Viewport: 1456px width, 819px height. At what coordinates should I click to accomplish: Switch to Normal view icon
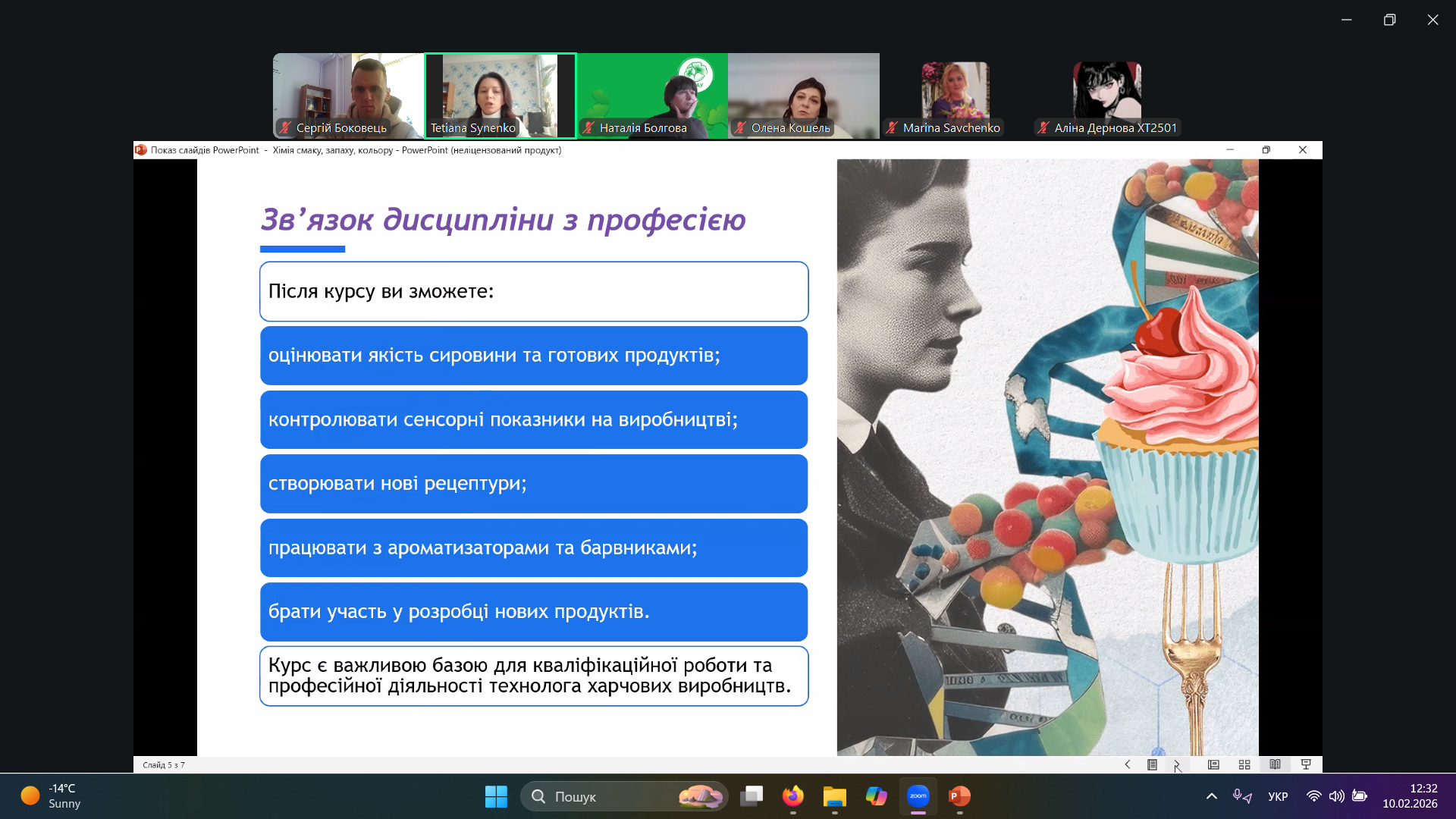tap(1213, 764)
